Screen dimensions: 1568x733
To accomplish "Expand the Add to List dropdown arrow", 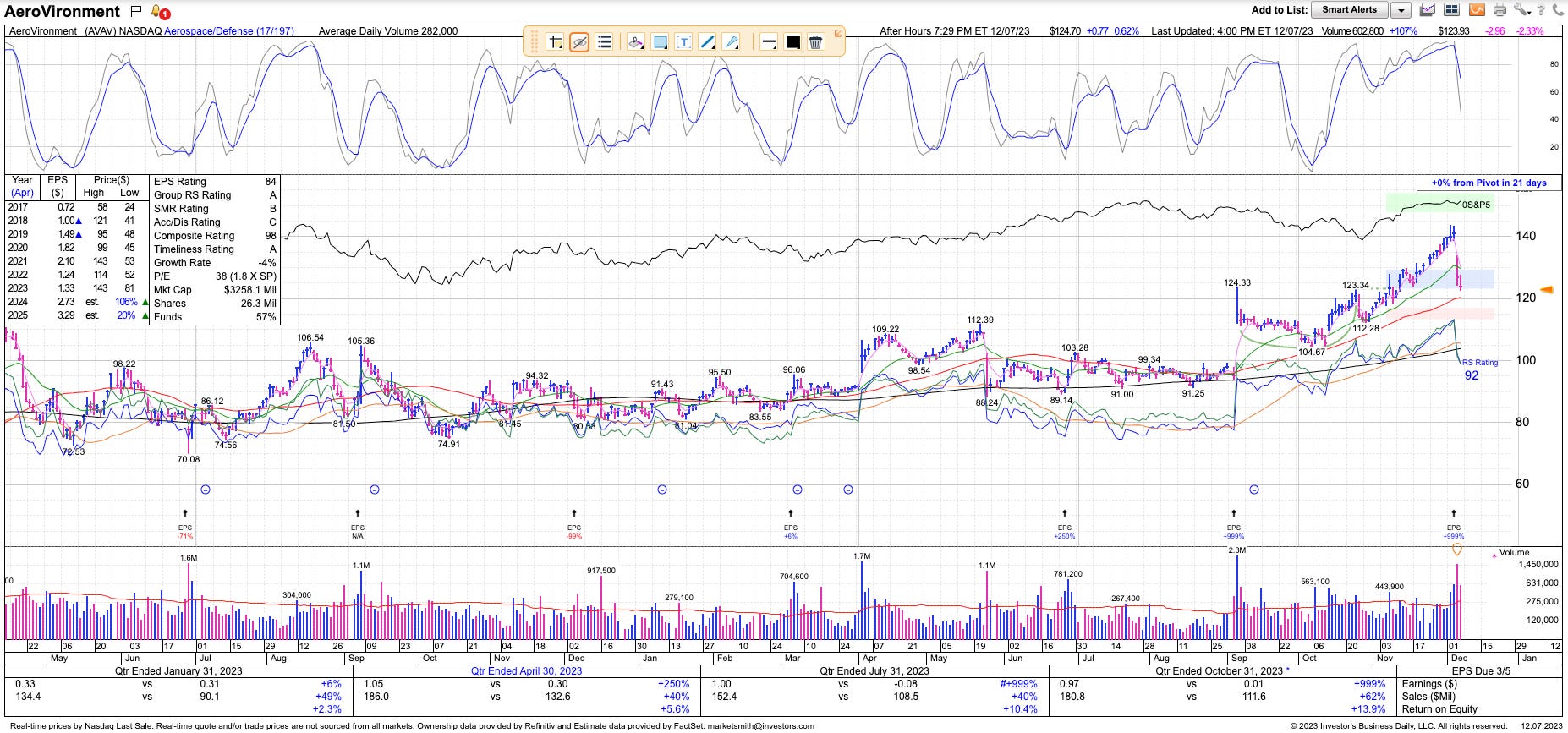I will click(1401, 10).
